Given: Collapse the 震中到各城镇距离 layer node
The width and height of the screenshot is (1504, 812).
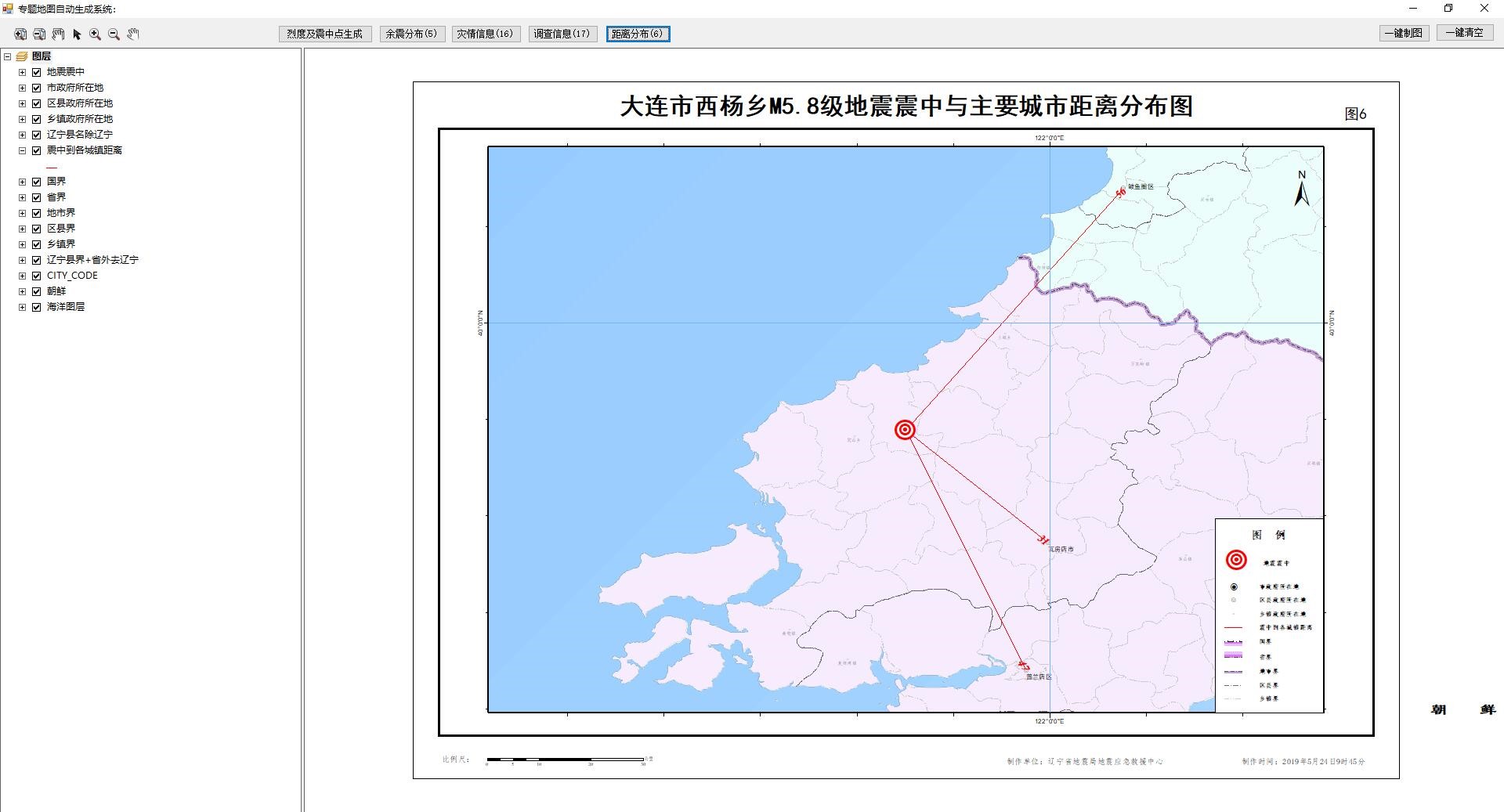Looking at the screenshot, I should pyautogui.click(x=22, y=150).
